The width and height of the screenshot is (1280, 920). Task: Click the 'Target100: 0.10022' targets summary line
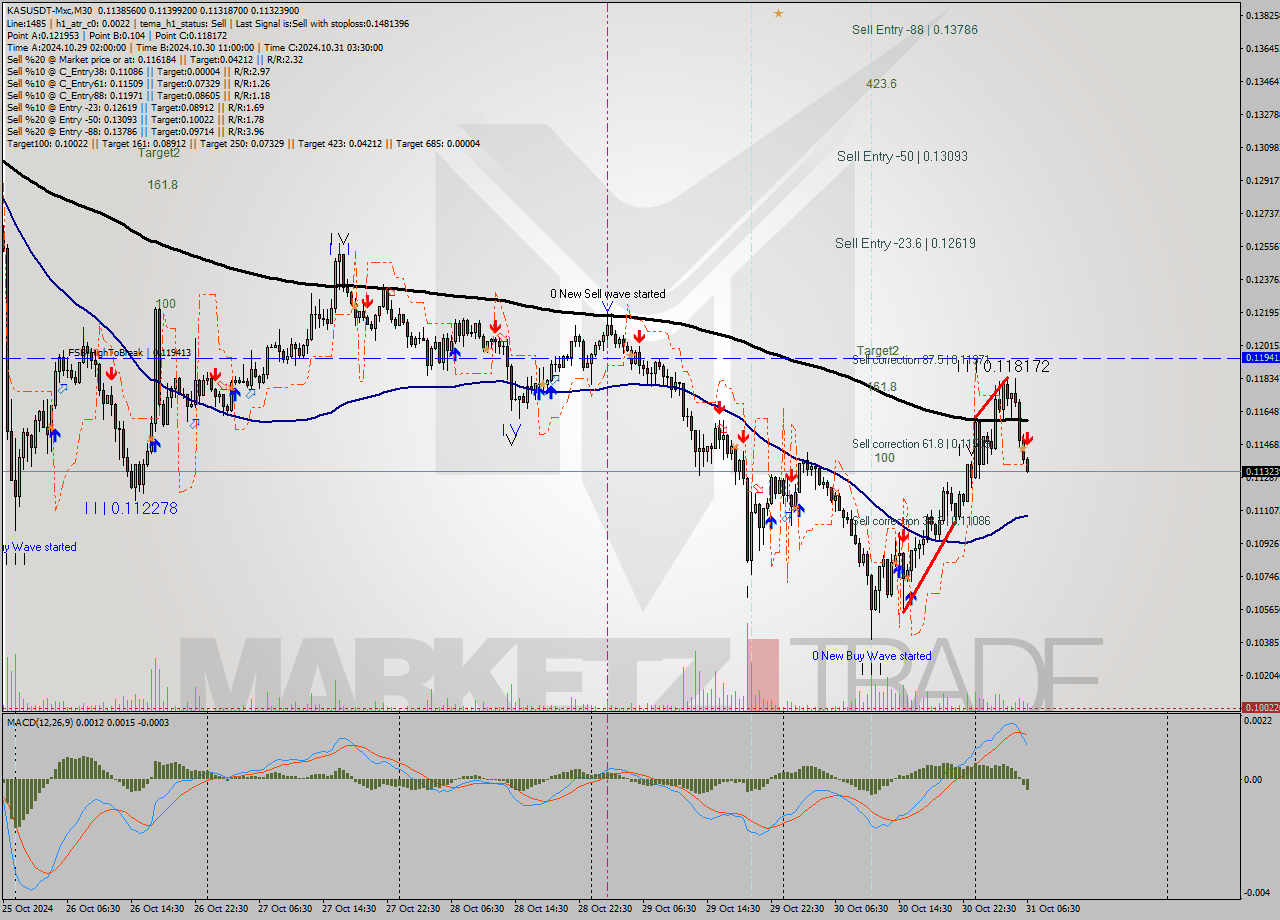click(243, 143)
